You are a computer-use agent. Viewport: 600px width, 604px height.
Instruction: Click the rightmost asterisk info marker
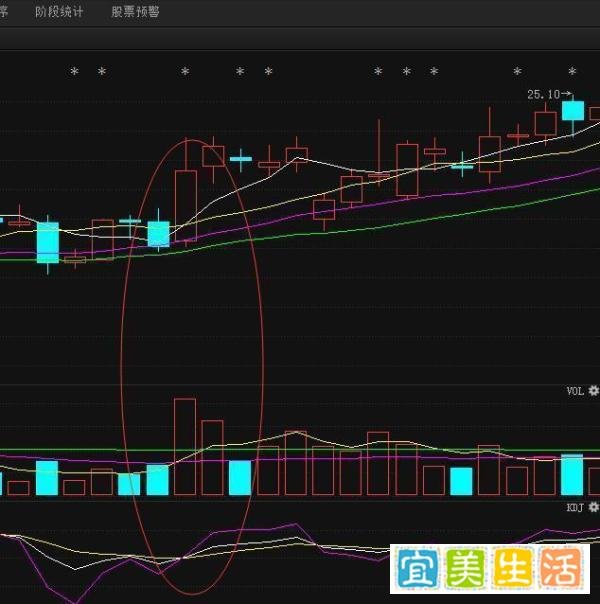[572, 71]
